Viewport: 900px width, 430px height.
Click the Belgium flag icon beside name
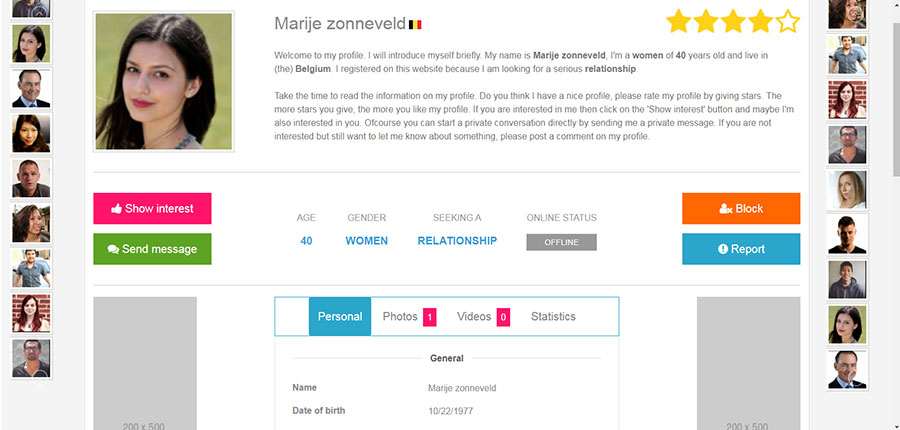tap(416, 23)
